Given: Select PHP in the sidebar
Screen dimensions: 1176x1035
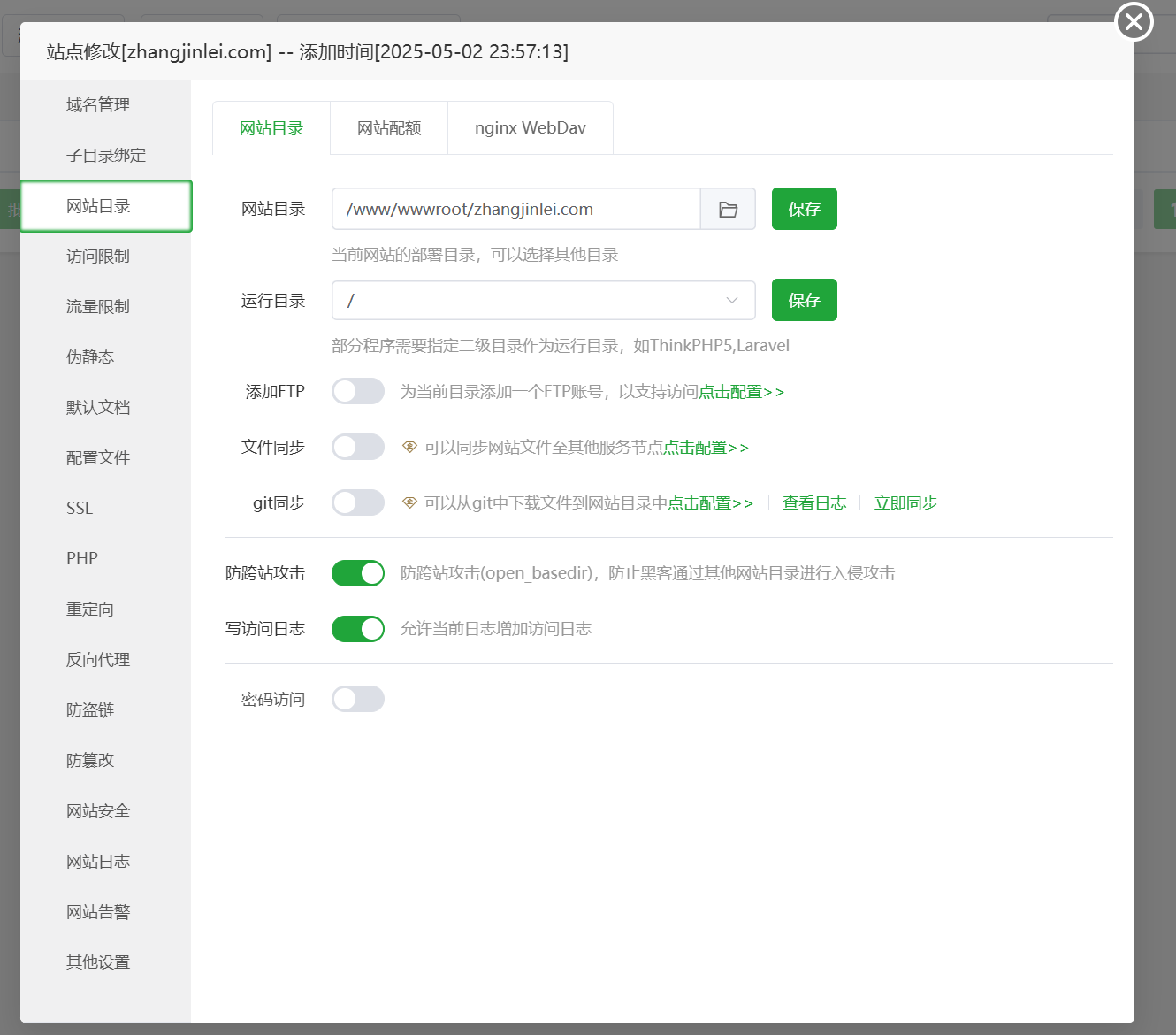Looking at the screenshot, I should (x=80, y=558).
